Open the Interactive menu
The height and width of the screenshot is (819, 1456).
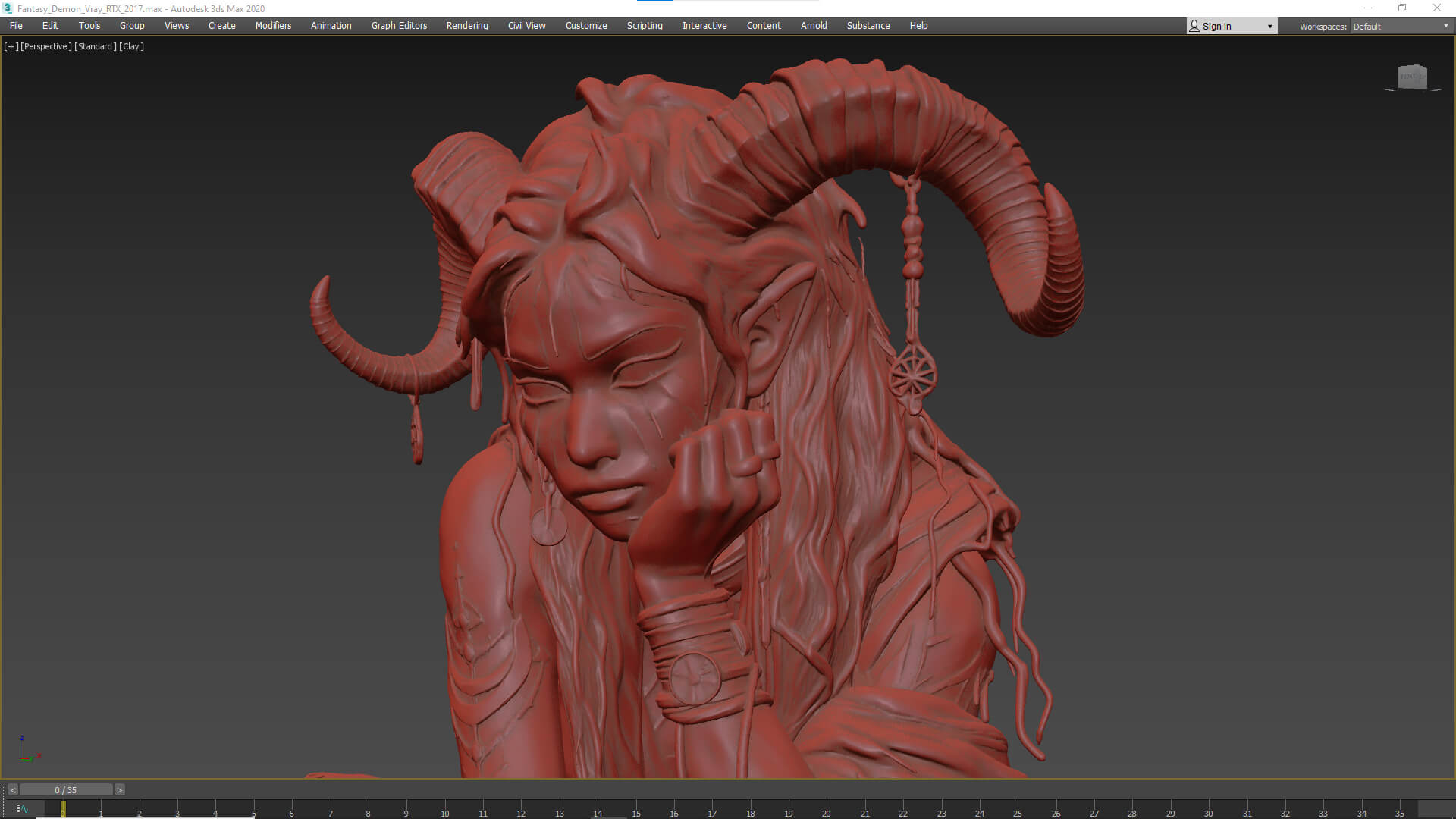point(704,25)
